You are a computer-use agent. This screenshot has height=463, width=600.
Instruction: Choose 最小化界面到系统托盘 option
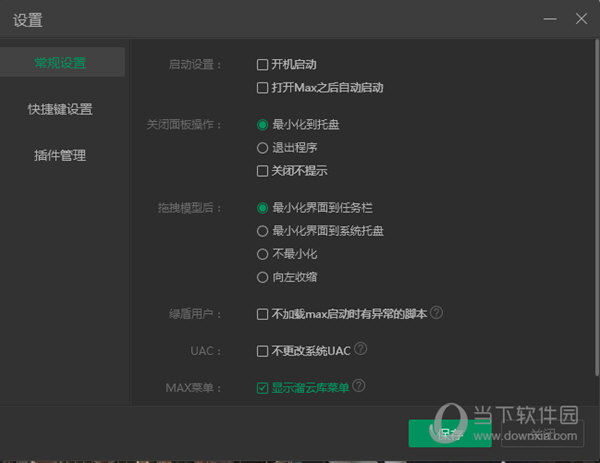click(x=262, y=231)
